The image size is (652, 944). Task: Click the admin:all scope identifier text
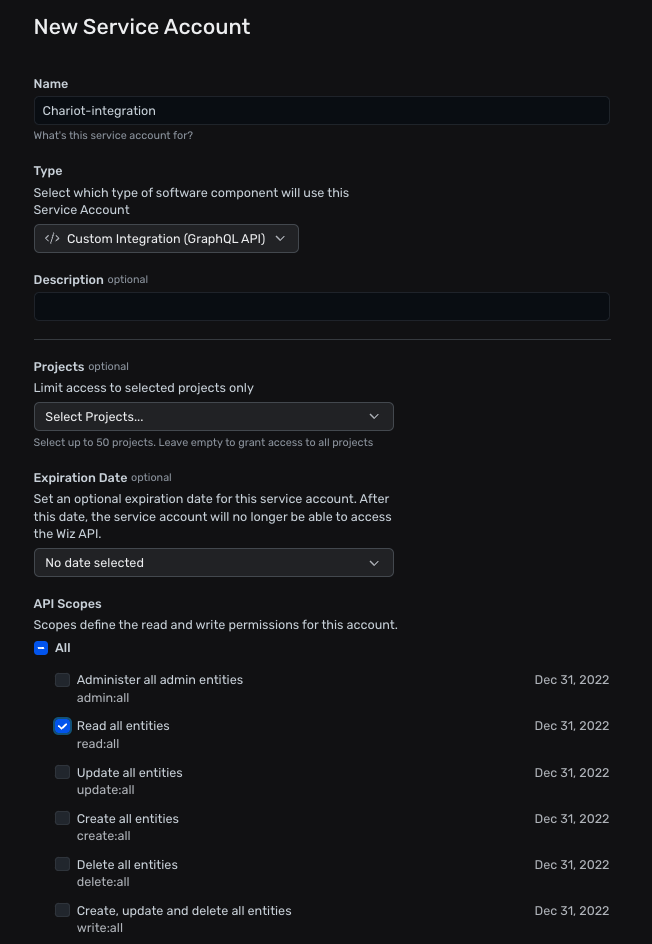(x=103, y=698)
